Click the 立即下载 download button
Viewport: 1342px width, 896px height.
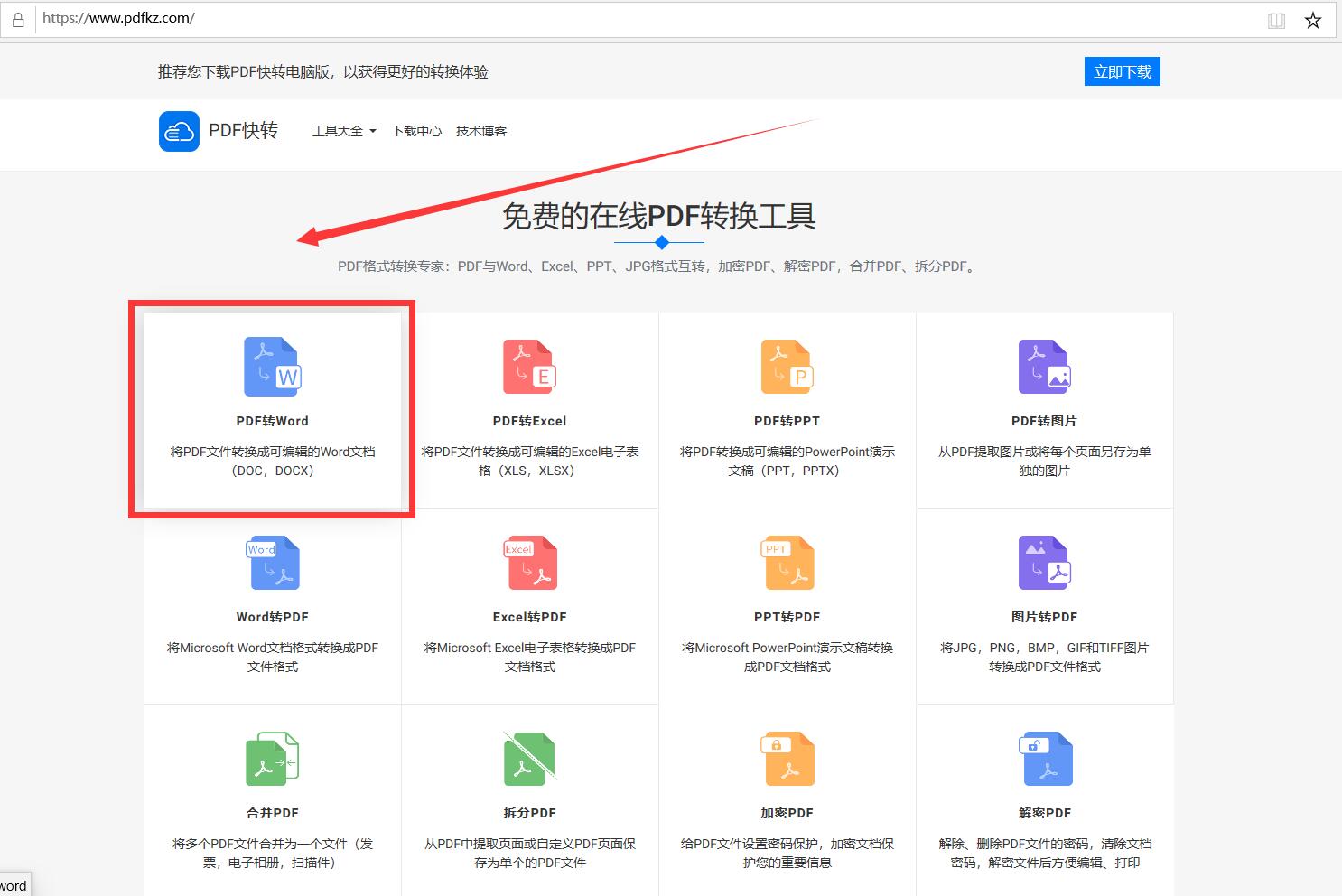click(x=1122, y=71)
